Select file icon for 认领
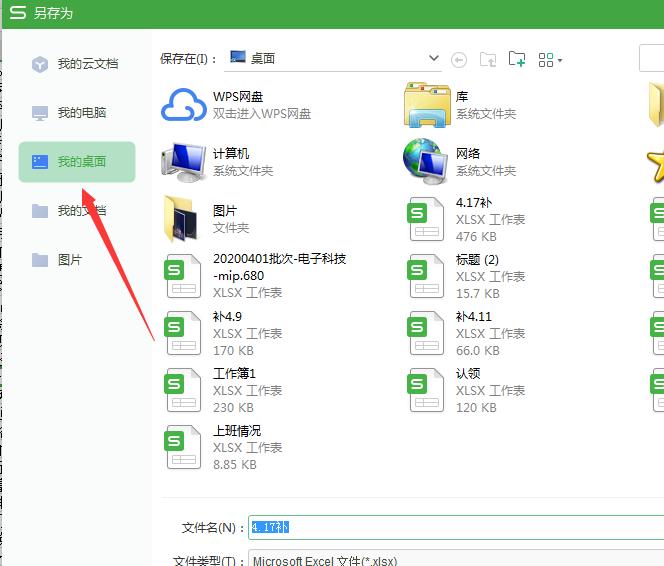664x566 pixels. 426,390
